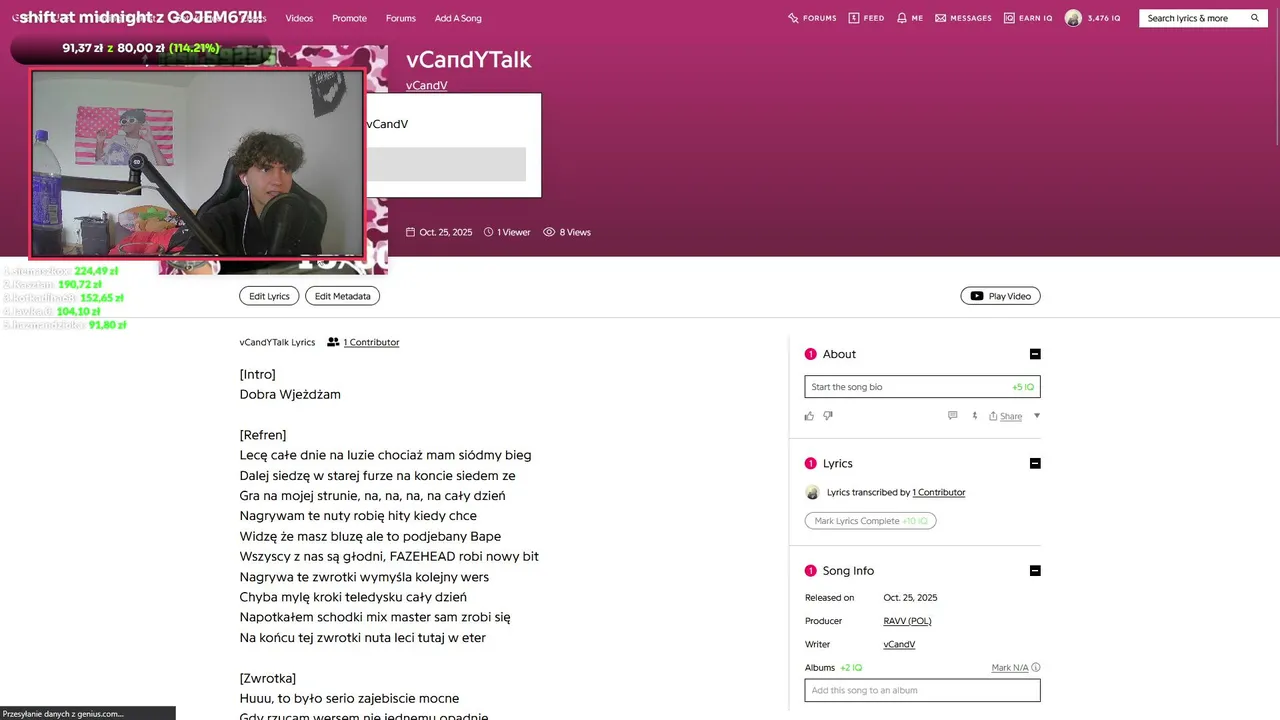
Task: Click the line ending with siódmy bieg
Action: tap(386, 455)
